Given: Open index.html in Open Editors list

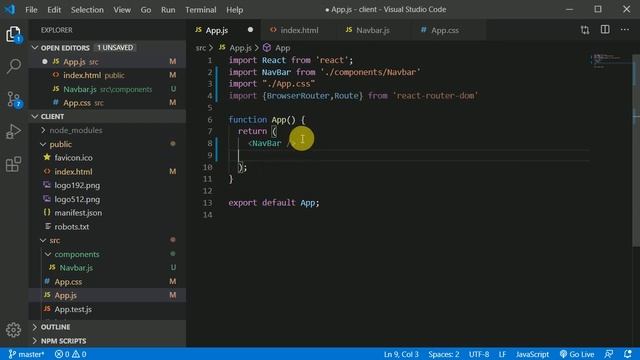Looking at the screenshot, I should coord(107,75).
